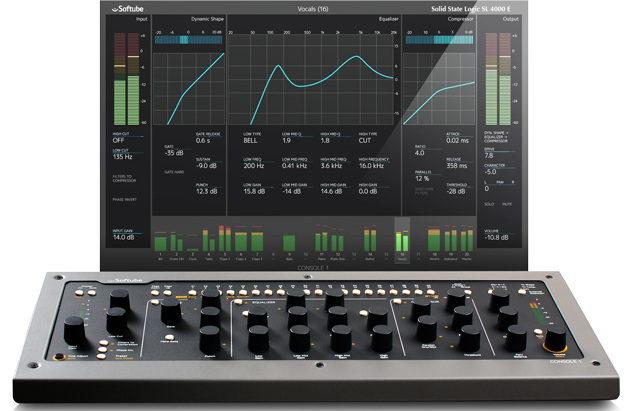The height and width of the screenshot is (411, 630).
Task: Select channel 14 Guitar in the meter strip
Action: click(370, 243)
